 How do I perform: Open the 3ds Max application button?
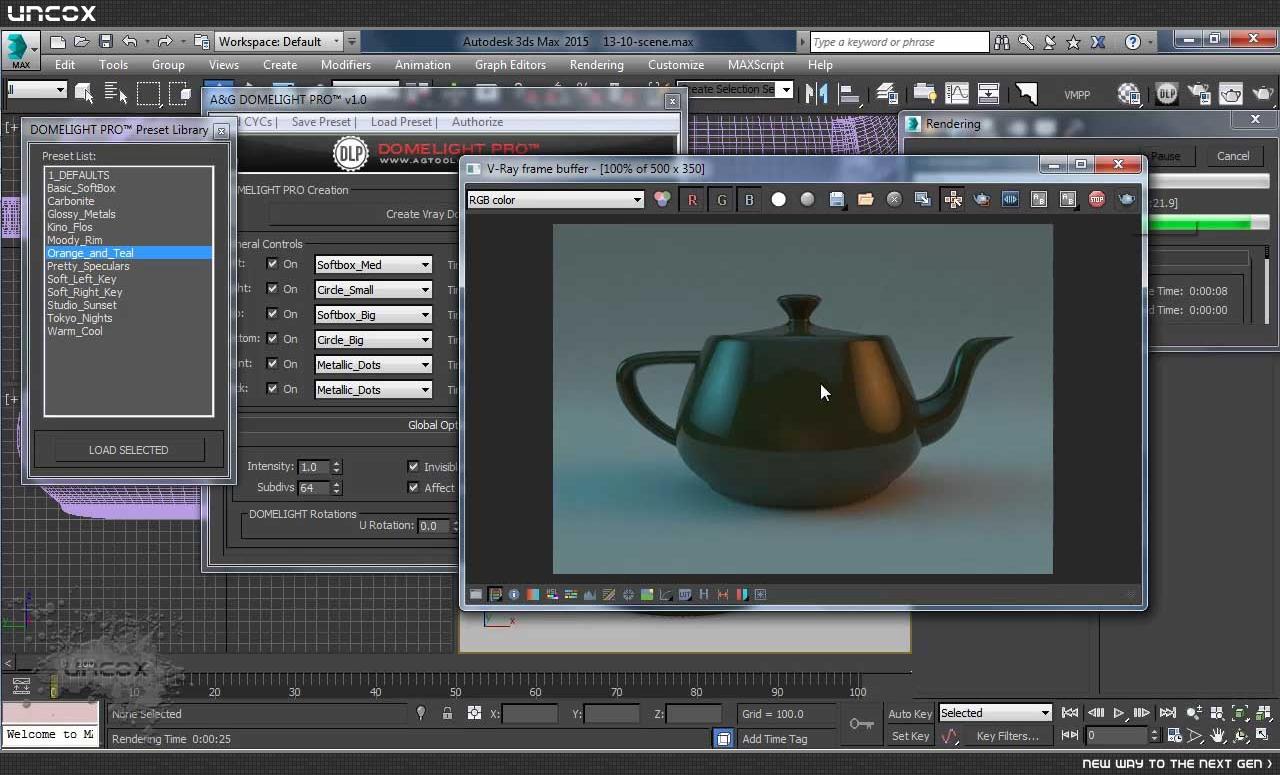click(x=20, y=49)
